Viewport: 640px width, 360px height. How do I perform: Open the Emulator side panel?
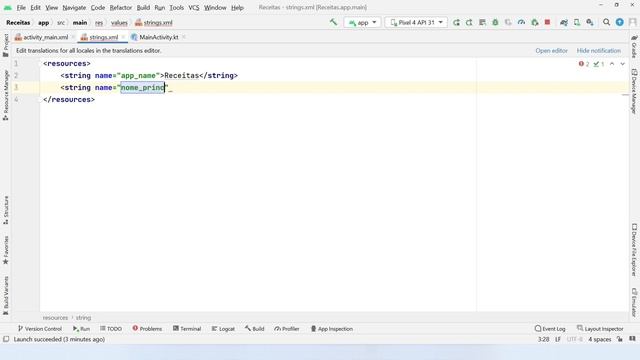click(634, 302)
